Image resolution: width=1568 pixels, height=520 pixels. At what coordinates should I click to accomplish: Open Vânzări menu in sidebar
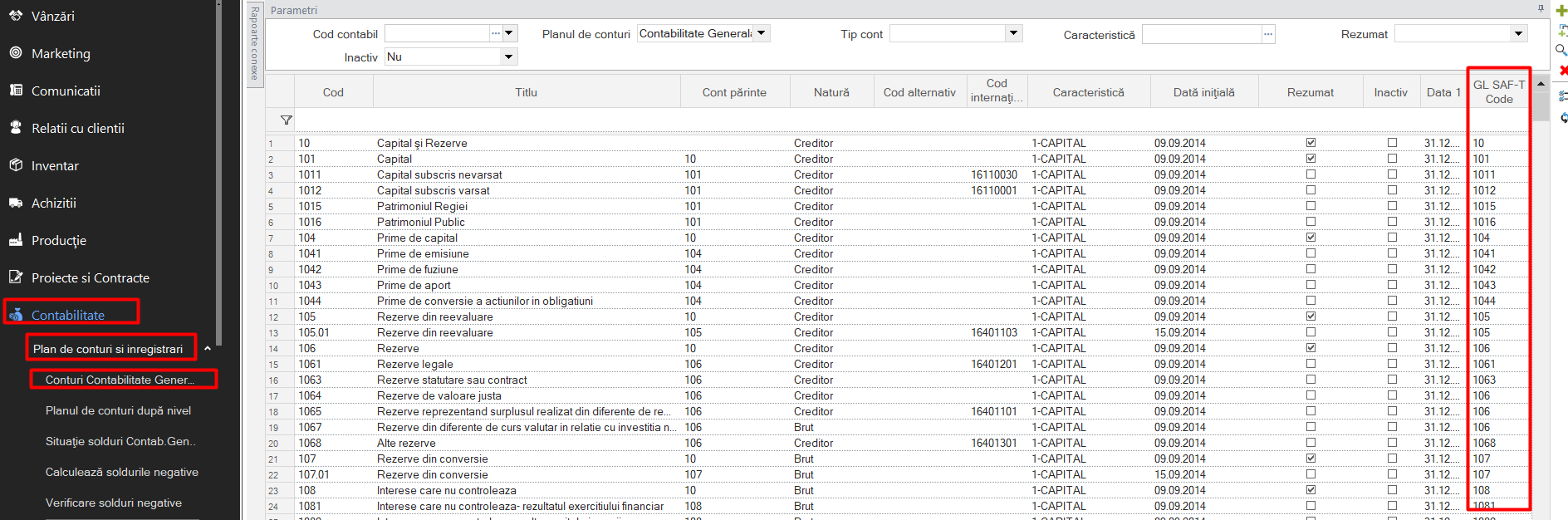[x=52, y=16]
